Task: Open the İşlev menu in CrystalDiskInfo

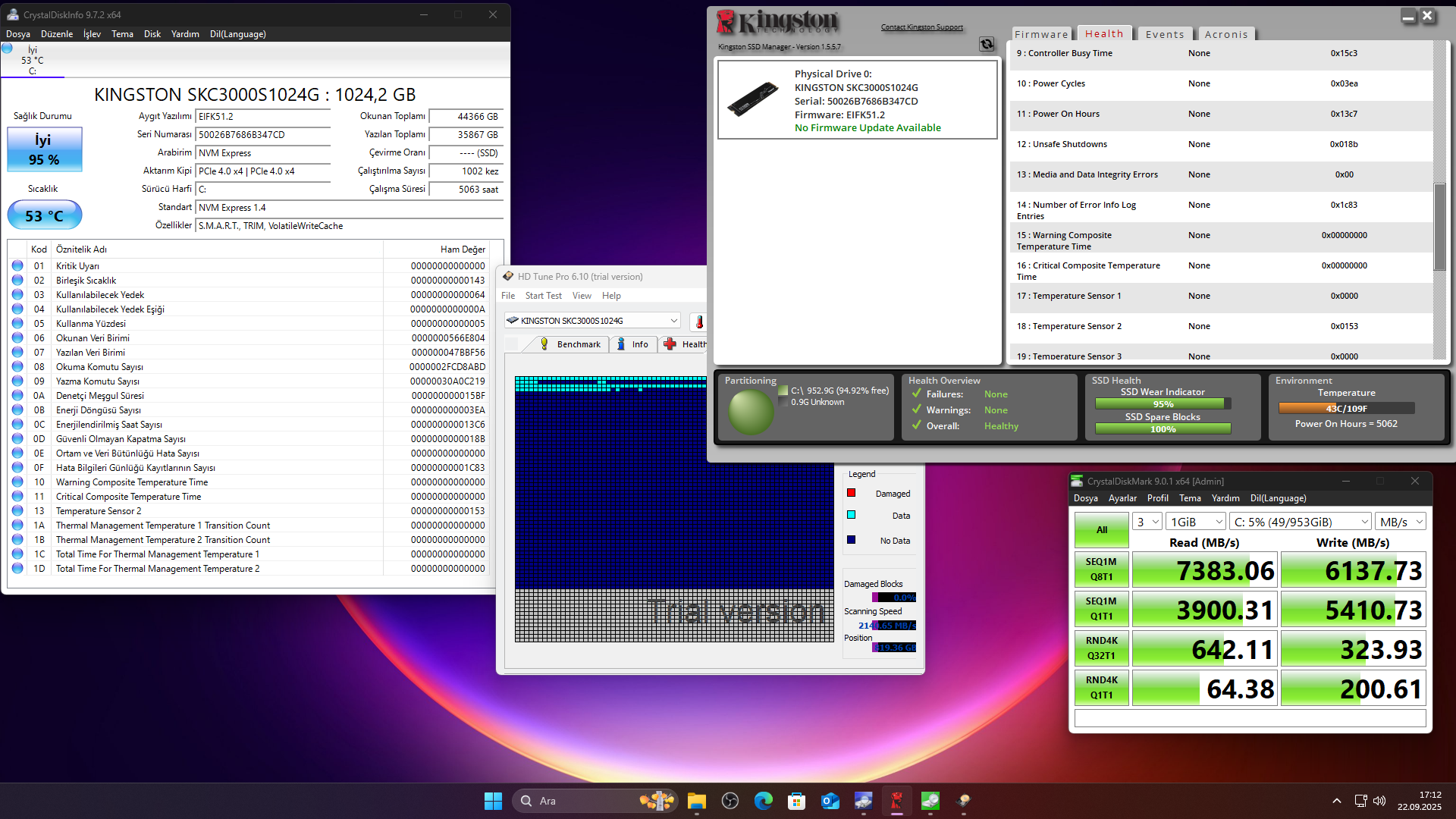Action: 92,34
